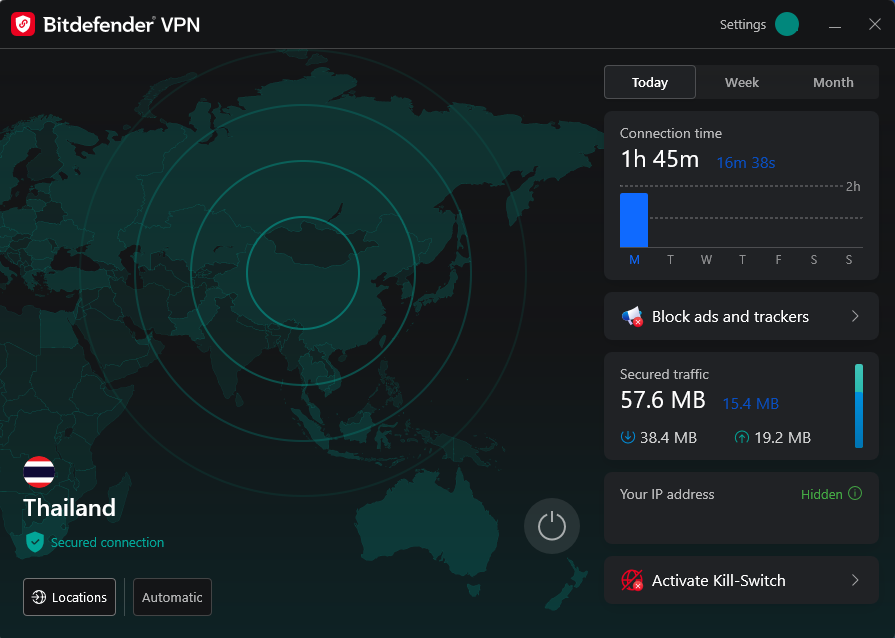The height and width of the screenshot is (638, 895).
Task: Open the Locations list
Action: (70, 597)
